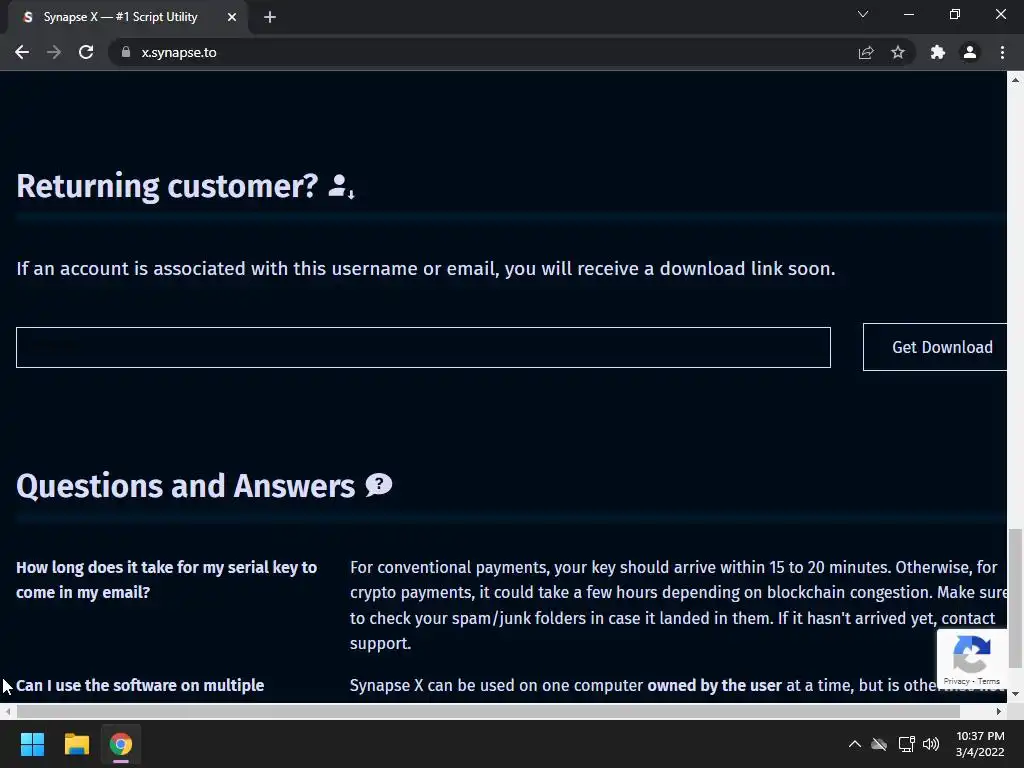View site lock information icon
The image size is (1024, 768).
click(x=125, y=52)
